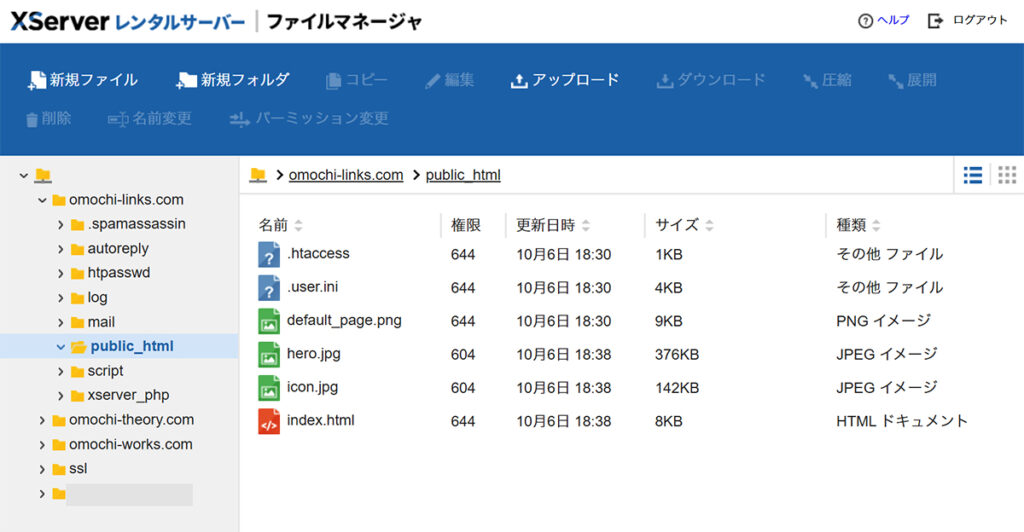1024x532 pixels.
Task: Open omochi-links.com breadcrumb link
Action: 345,175
